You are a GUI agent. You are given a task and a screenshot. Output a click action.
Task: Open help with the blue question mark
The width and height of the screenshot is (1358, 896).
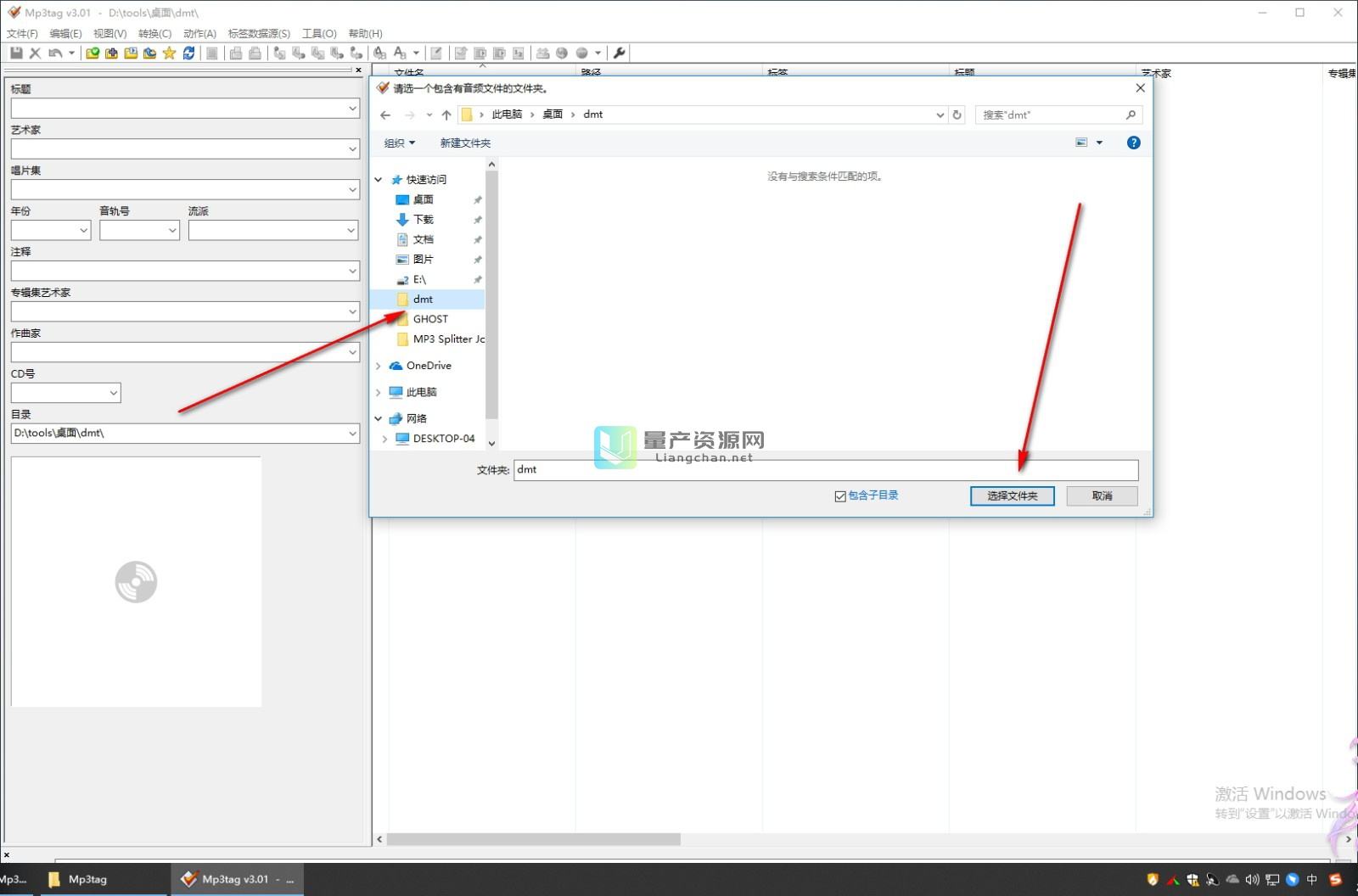coord(1133,143)
